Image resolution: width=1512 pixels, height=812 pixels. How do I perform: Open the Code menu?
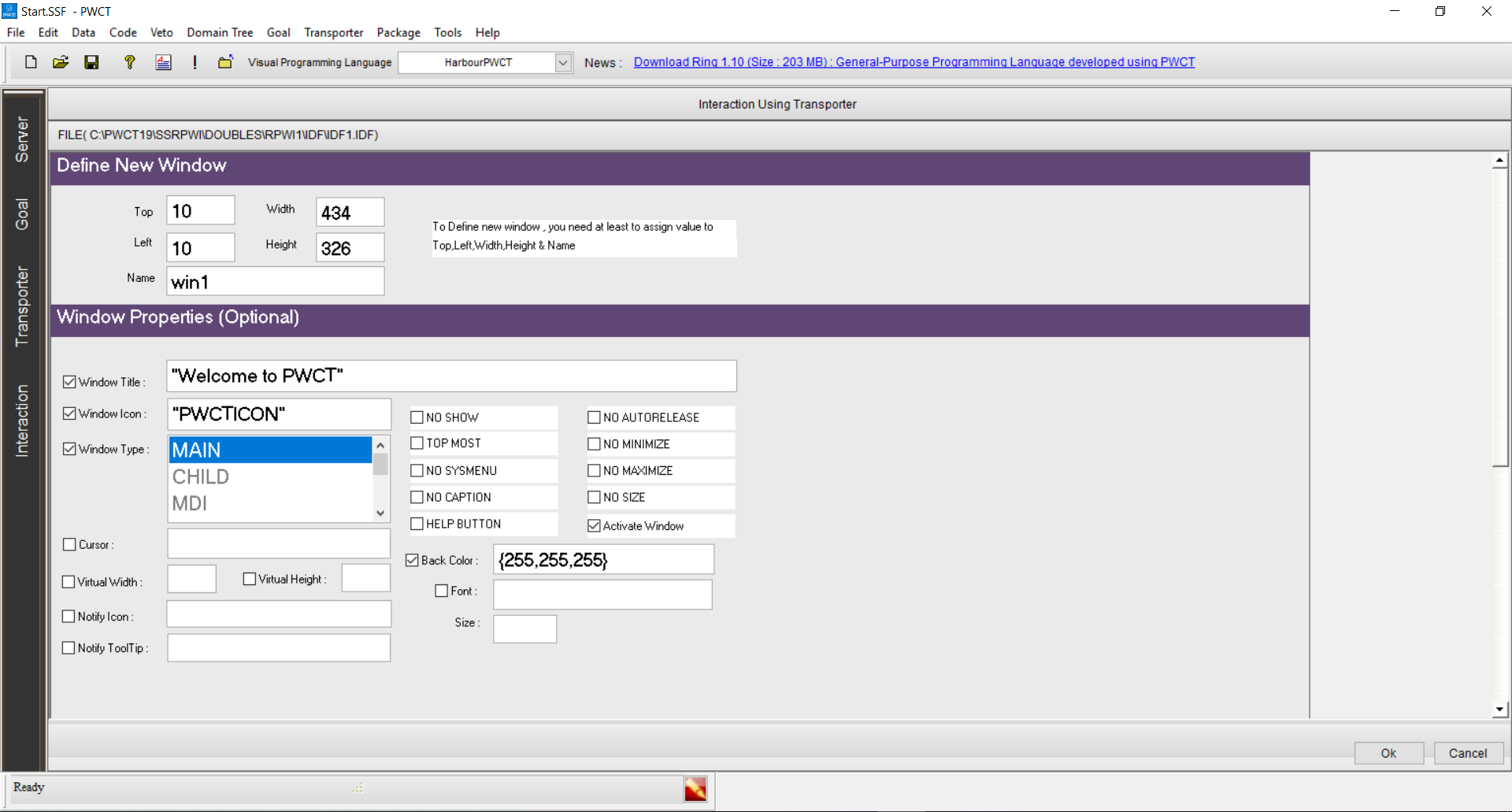point(123,32)
